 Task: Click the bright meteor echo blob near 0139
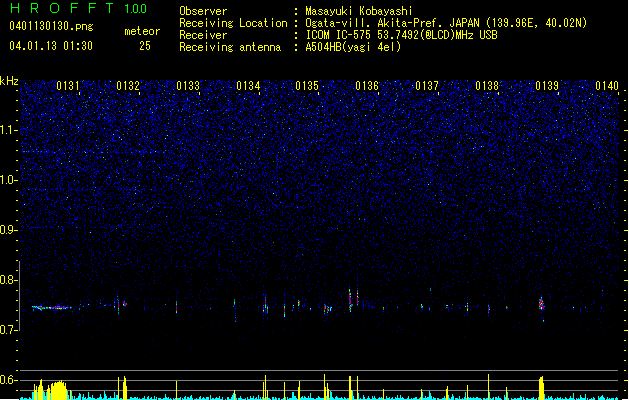pyautogui.click(x=542, y=304)
